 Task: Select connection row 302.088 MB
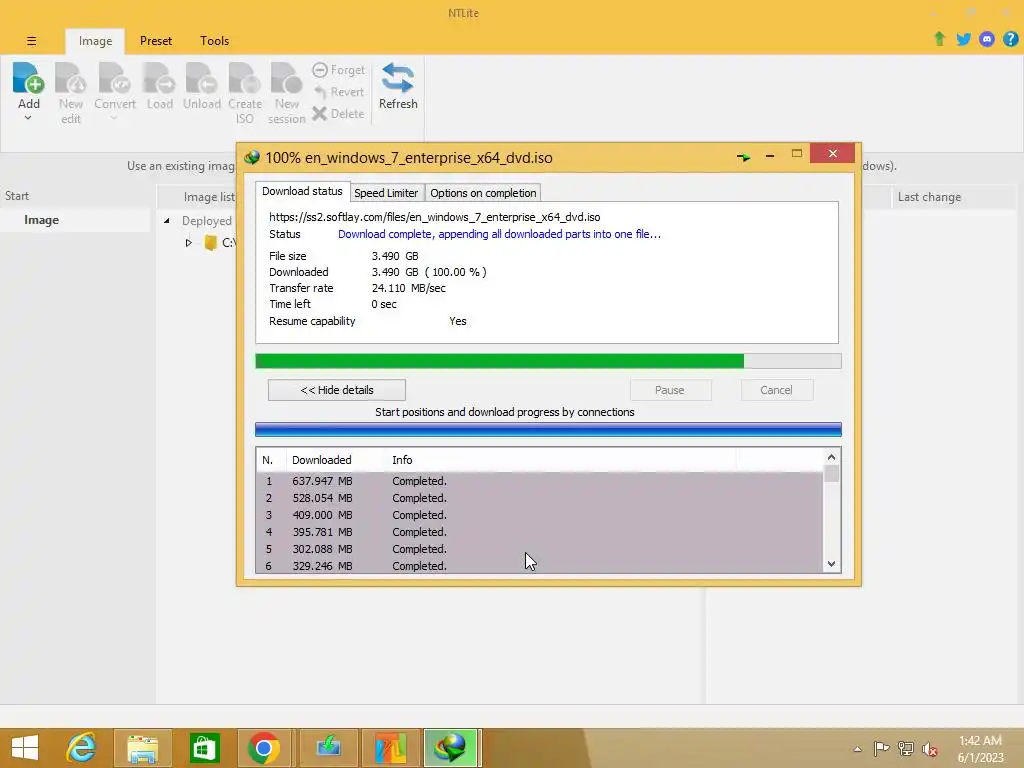[539, 549]
